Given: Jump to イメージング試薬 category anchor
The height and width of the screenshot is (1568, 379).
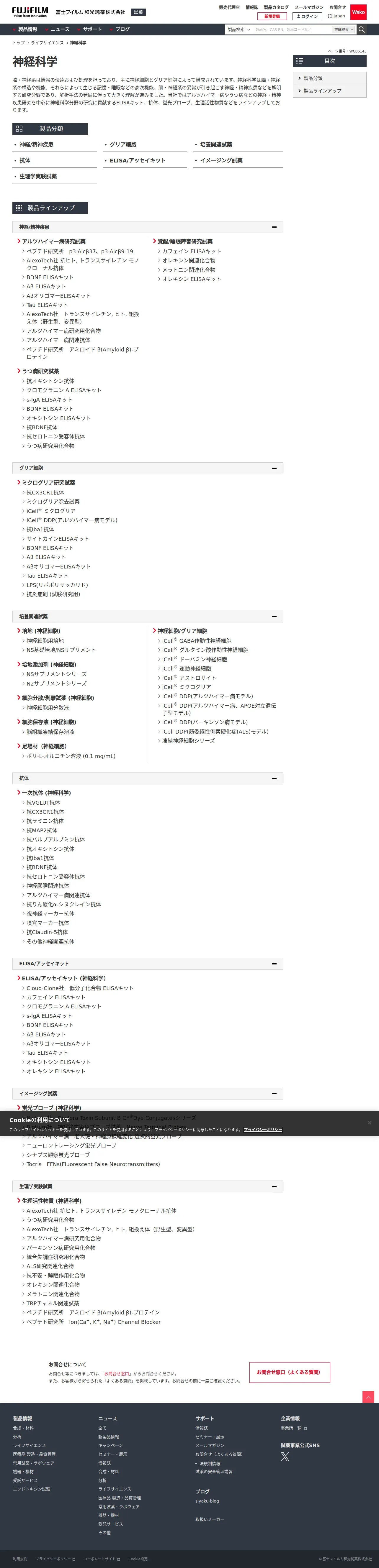Looking at the screenshot, I should (x=238, y=160).
